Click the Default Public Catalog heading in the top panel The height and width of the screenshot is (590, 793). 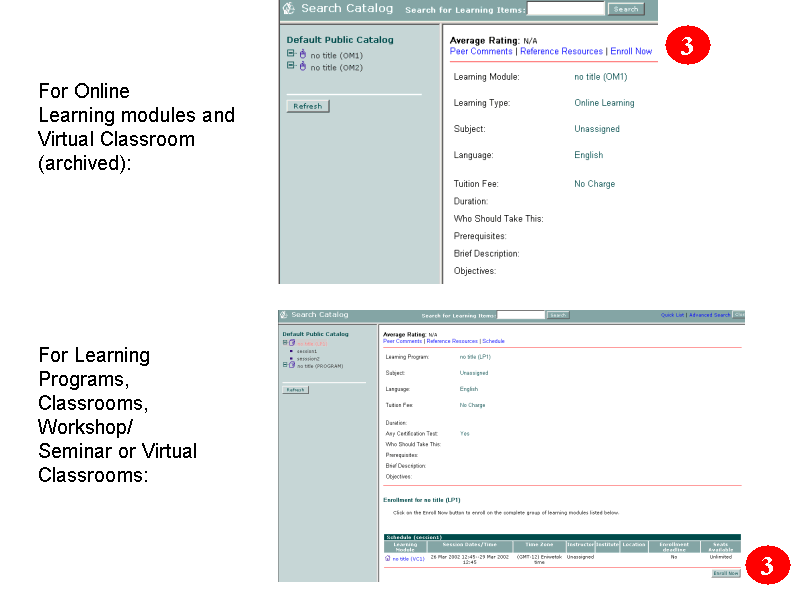[340, 40]
